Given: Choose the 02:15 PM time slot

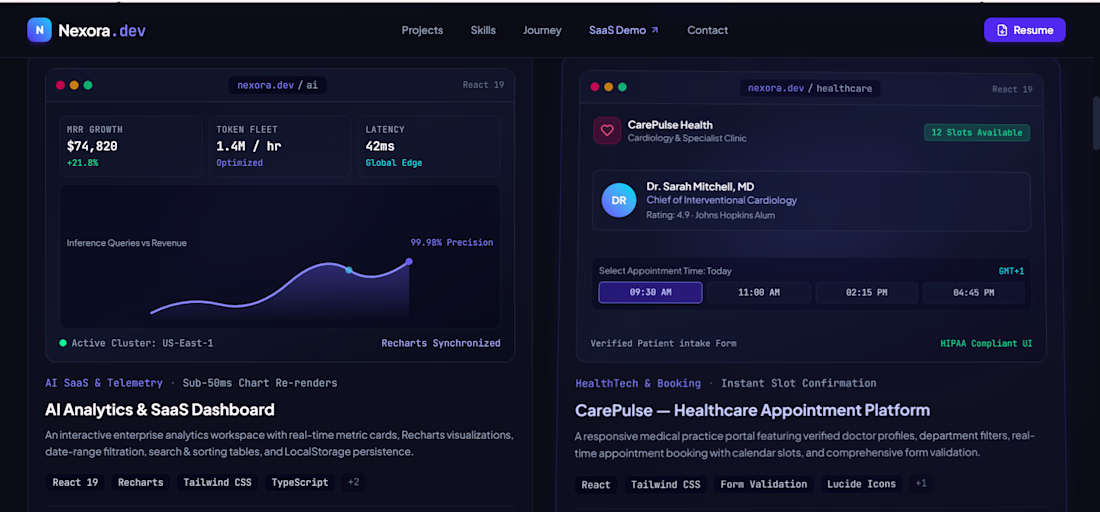Looking at the screenshot, I should point(866,292).
